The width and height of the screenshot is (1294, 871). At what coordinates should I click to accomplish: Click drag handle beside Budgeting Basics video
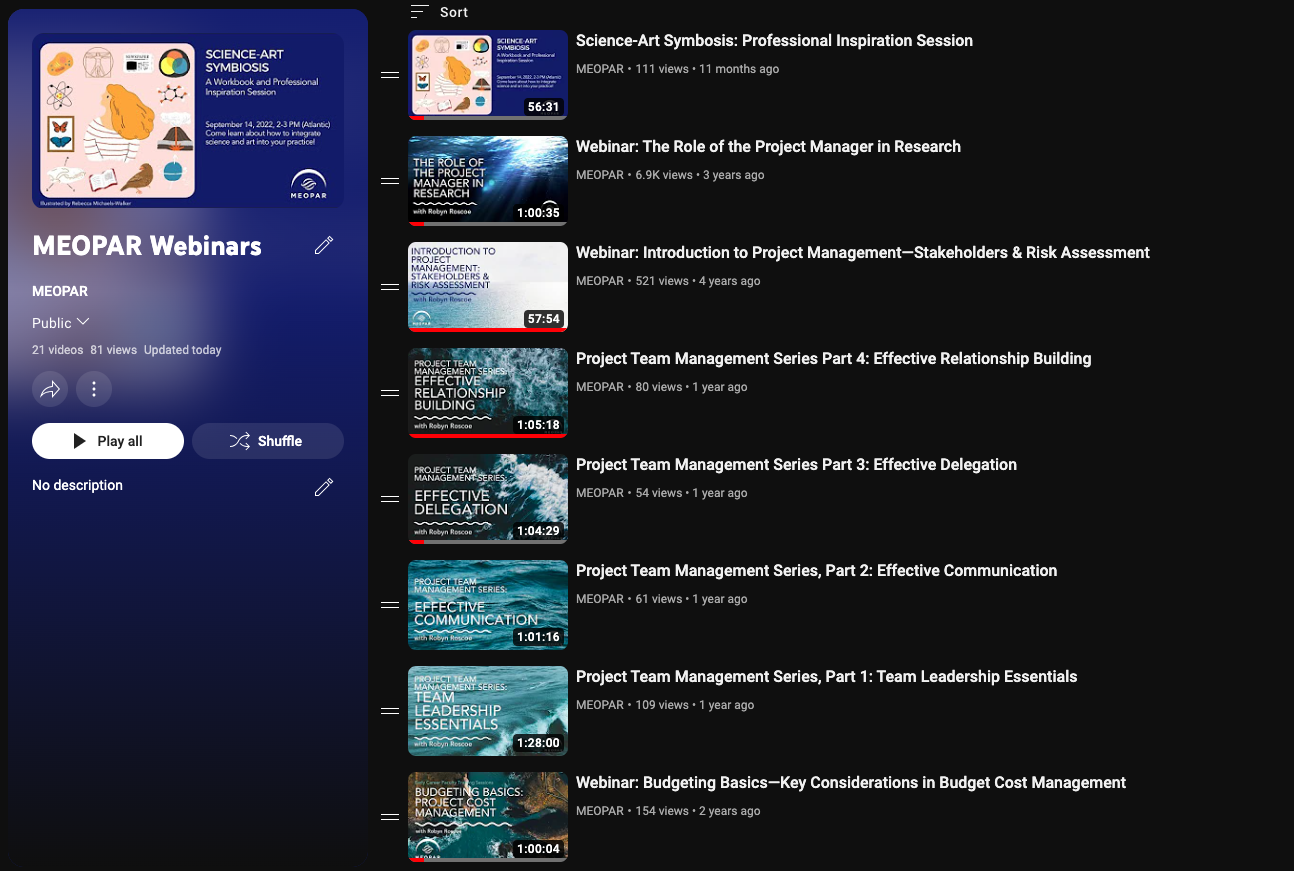pyautogui.click(x=390, y=817)
